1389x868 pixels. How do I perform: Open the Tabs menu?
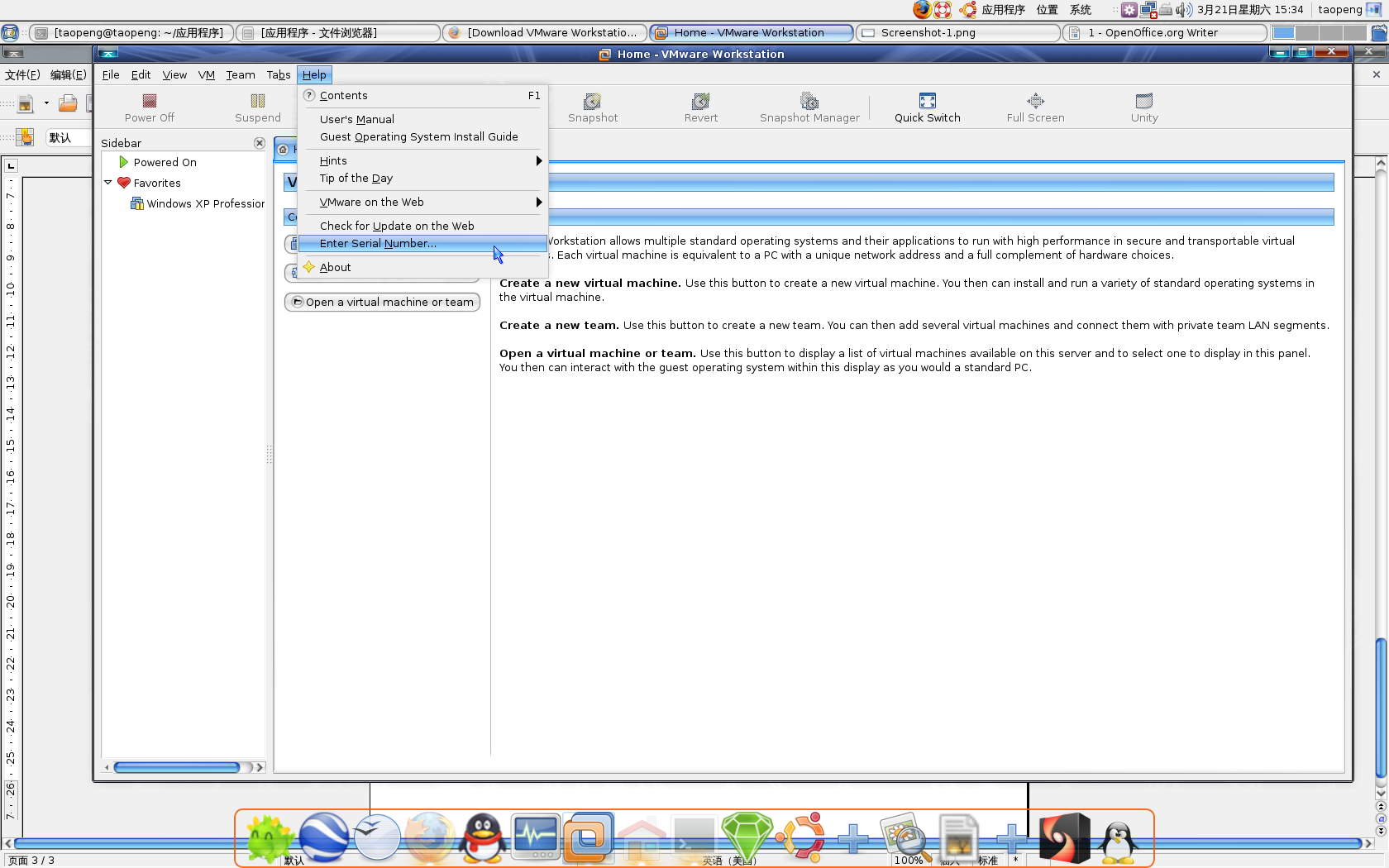point(279,75)
